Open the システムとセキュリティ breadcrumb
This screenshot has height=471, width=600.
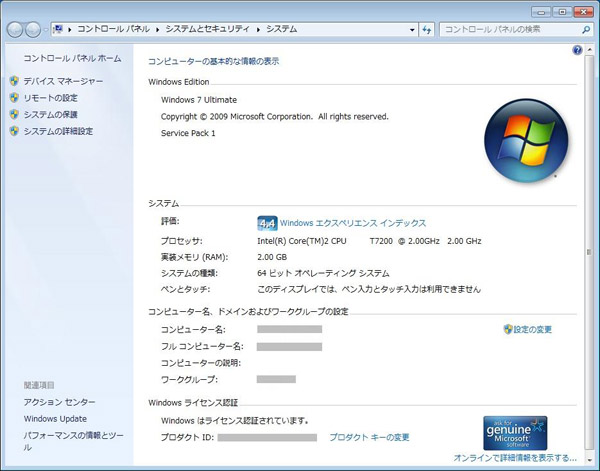(x=207, y=29)
